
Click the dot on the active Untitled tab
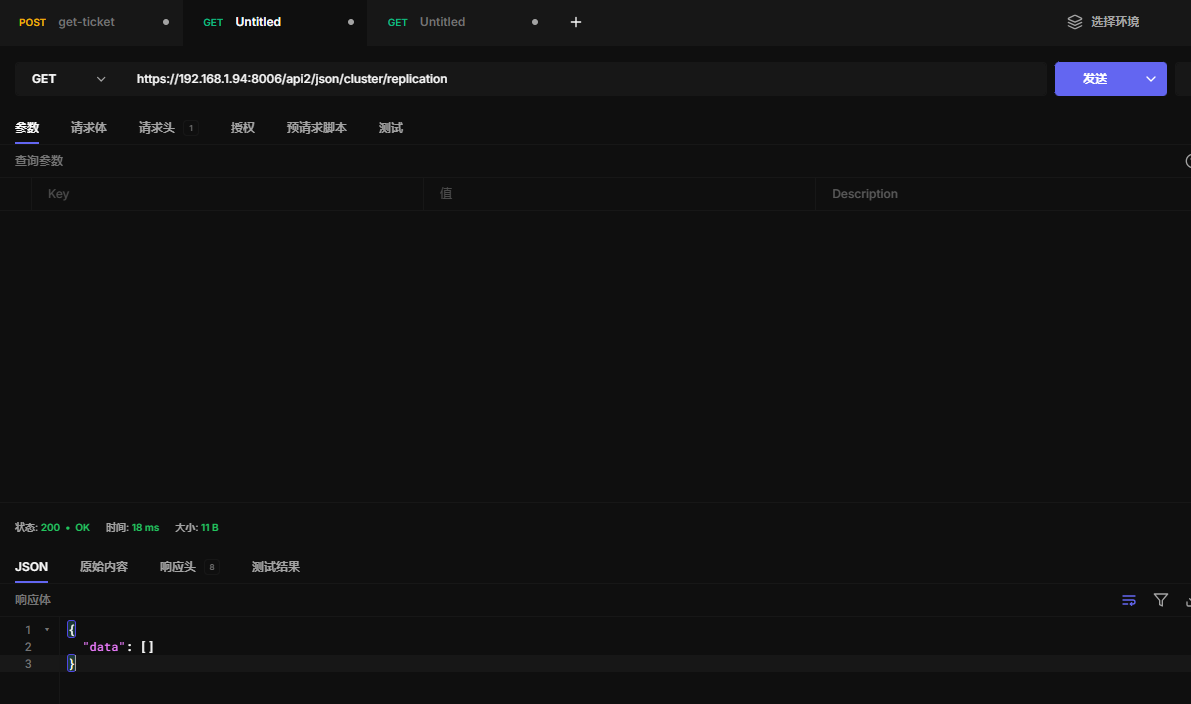pos(351,22)
